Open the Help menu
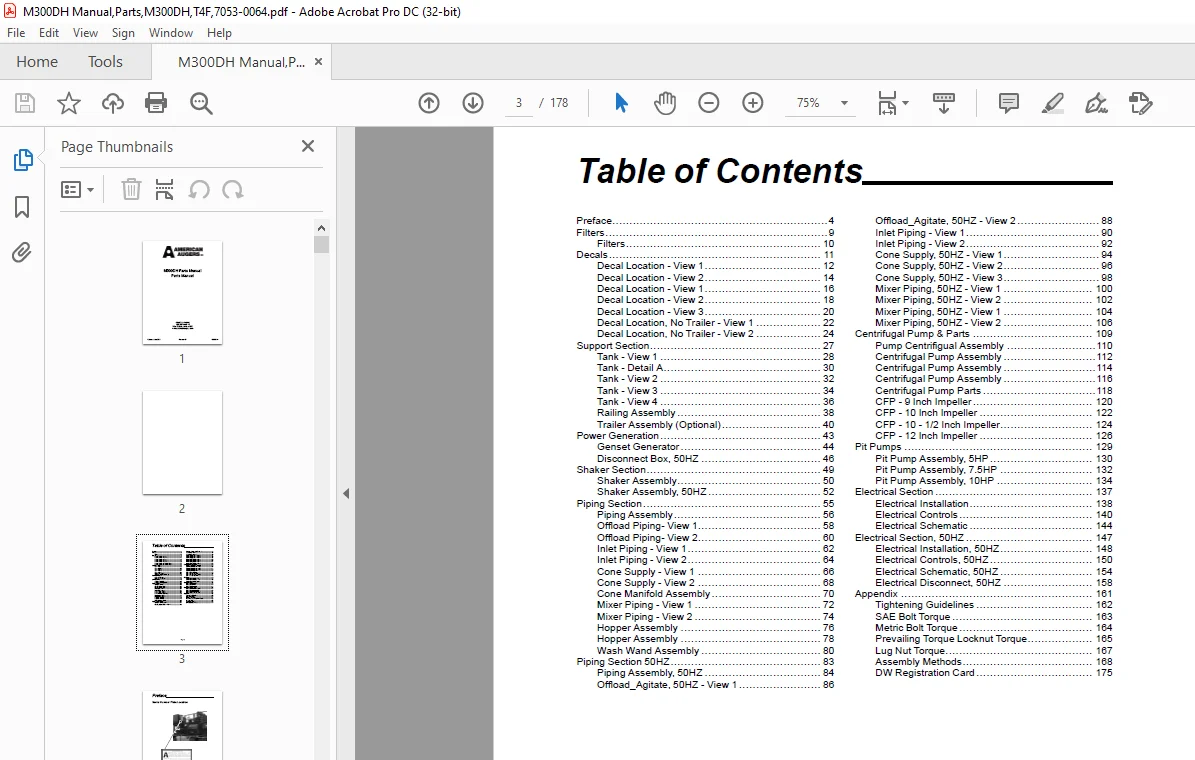The width and height of the screenshot is (1195, 760). [219, 33]
